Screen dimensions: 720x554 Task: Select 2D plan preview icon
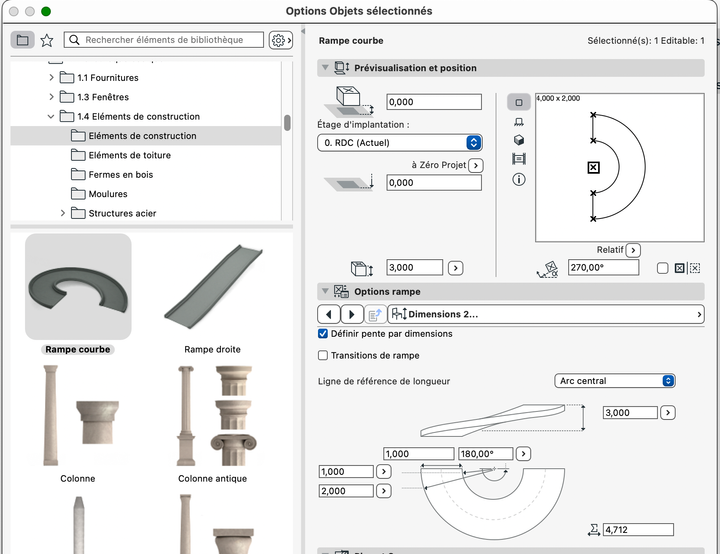(x=518, y=102)
